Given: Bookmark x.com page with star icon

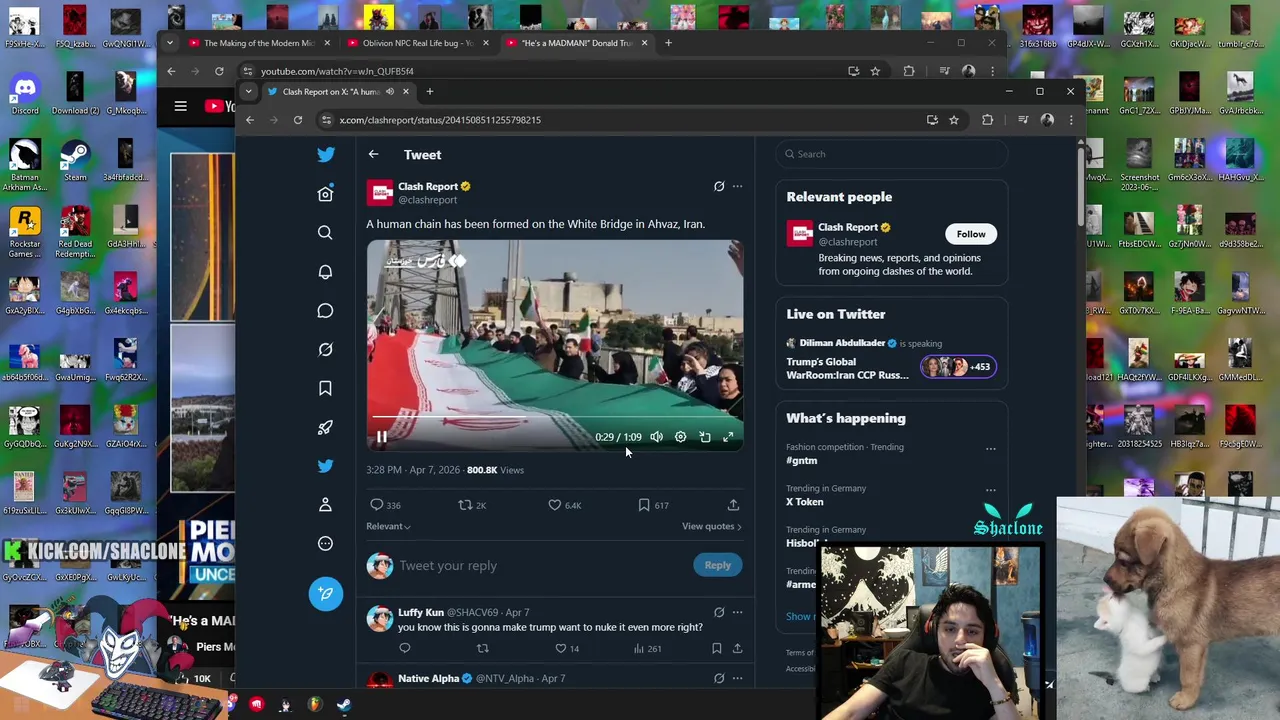Looking at the screenshot, I should coord(954,120).
